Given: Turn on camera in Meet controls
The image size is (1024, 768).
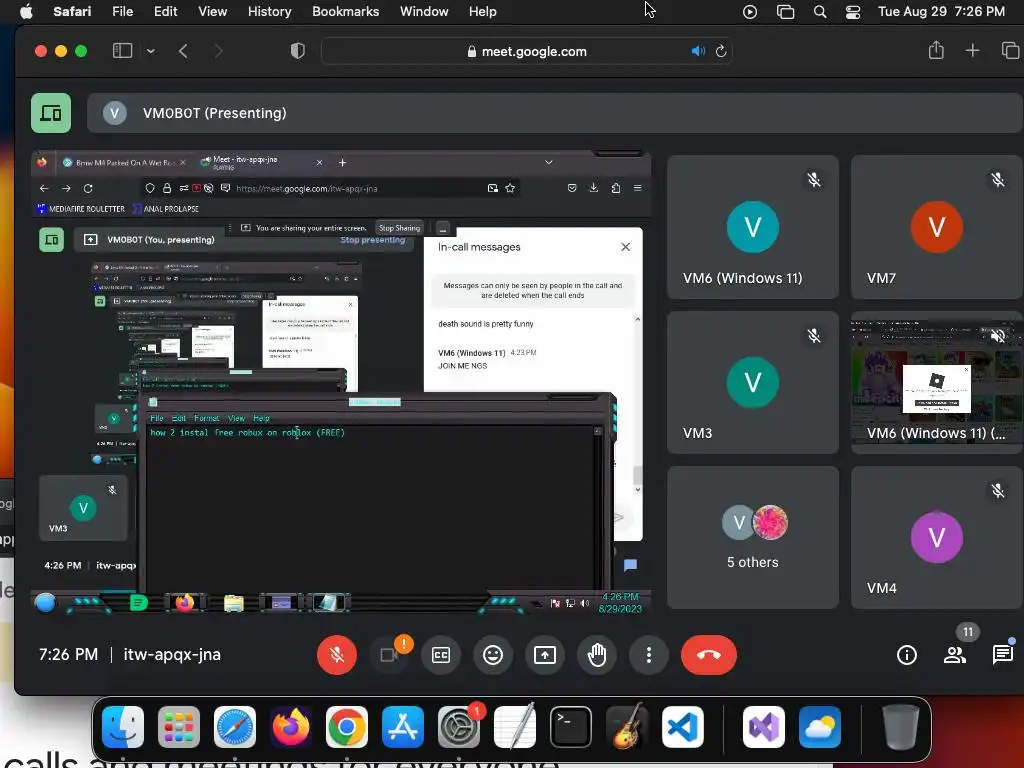Looking at the screenshot, I should (x=389, y=654).
